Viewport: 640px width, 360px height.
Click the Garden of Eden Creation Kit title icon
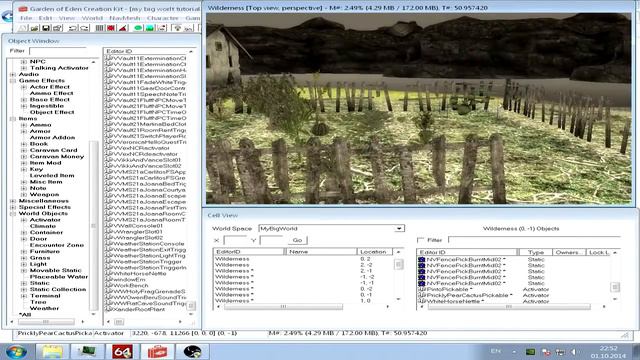[x=23, y=9]
